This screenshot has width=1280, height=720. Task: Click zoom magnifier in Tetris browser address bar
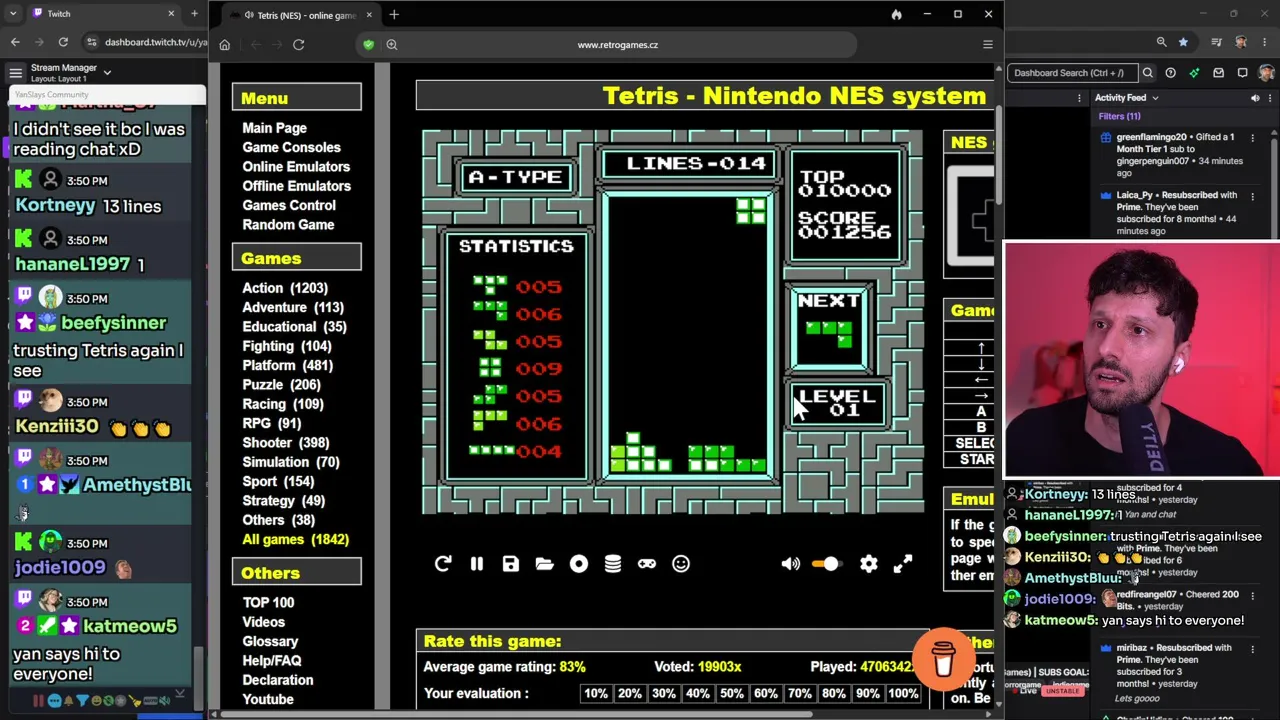[392, 44]
